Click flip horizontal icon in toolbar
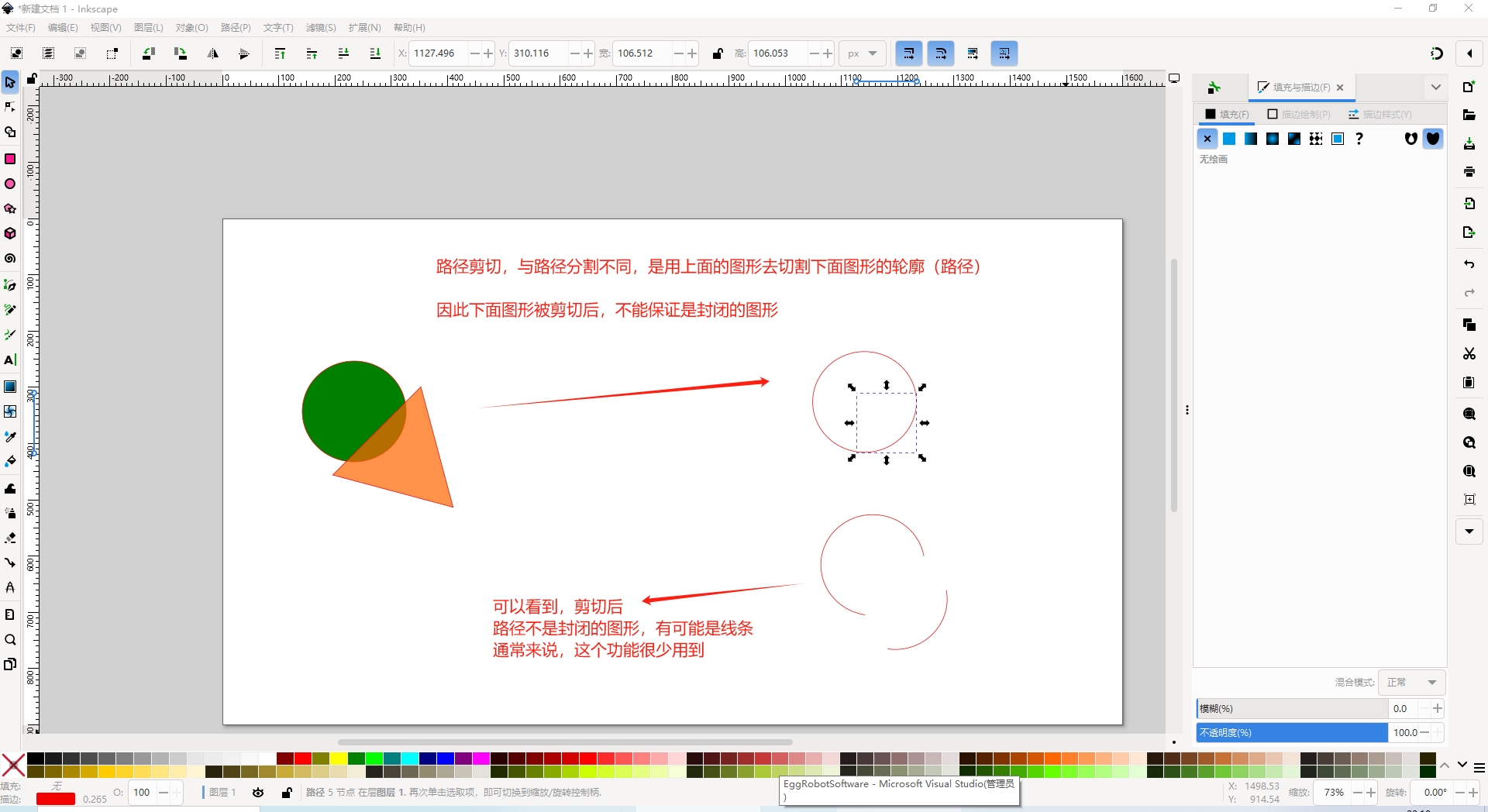Screen dimensions: 1488x812 212,53
